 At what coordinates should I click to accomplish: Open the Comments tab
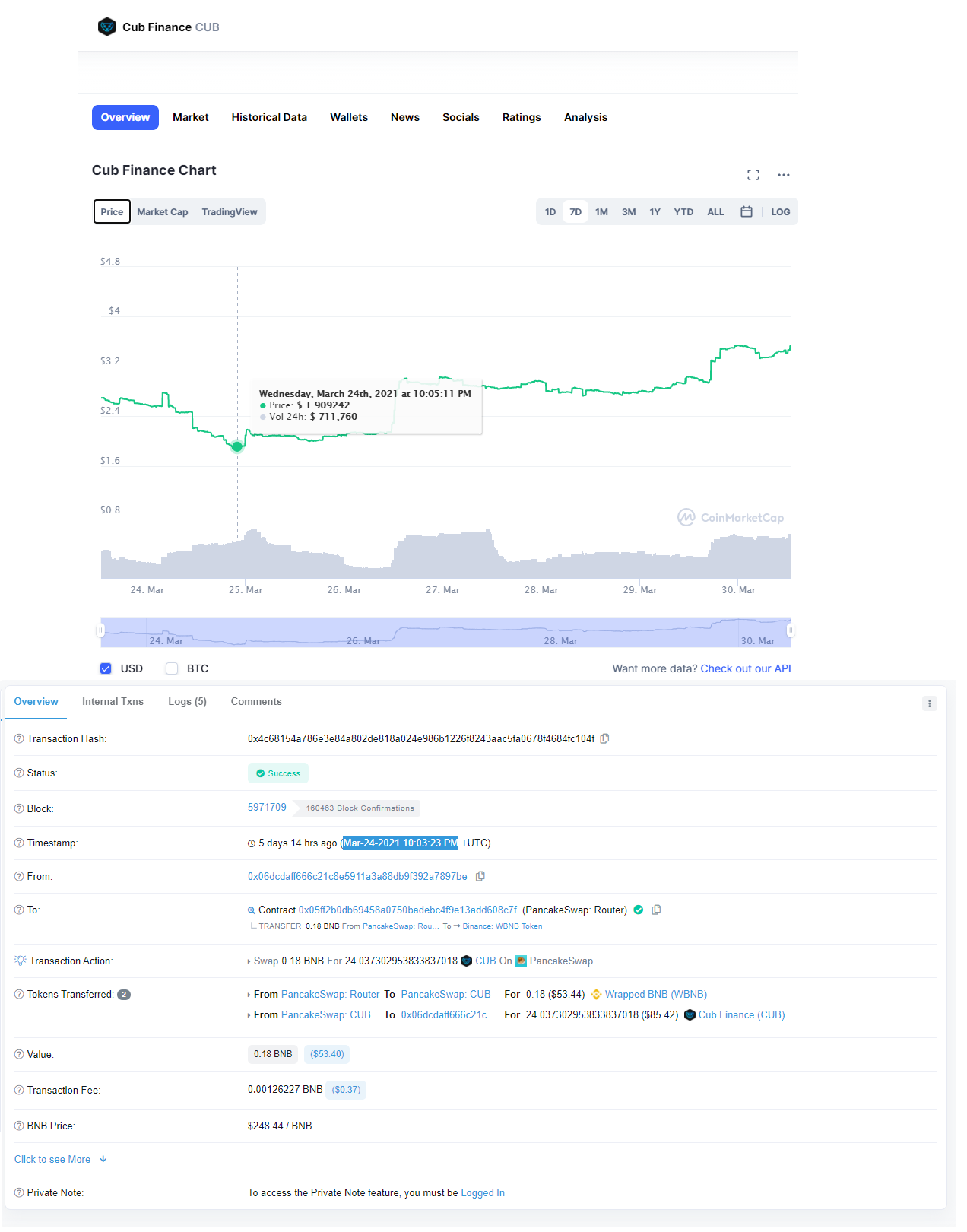point(256,701)
